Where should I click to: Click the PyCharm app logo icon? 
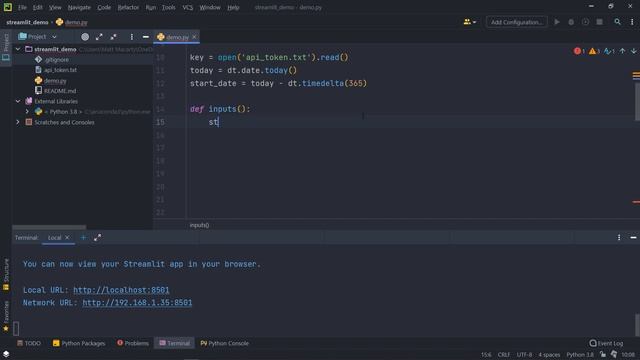point(7,7)
